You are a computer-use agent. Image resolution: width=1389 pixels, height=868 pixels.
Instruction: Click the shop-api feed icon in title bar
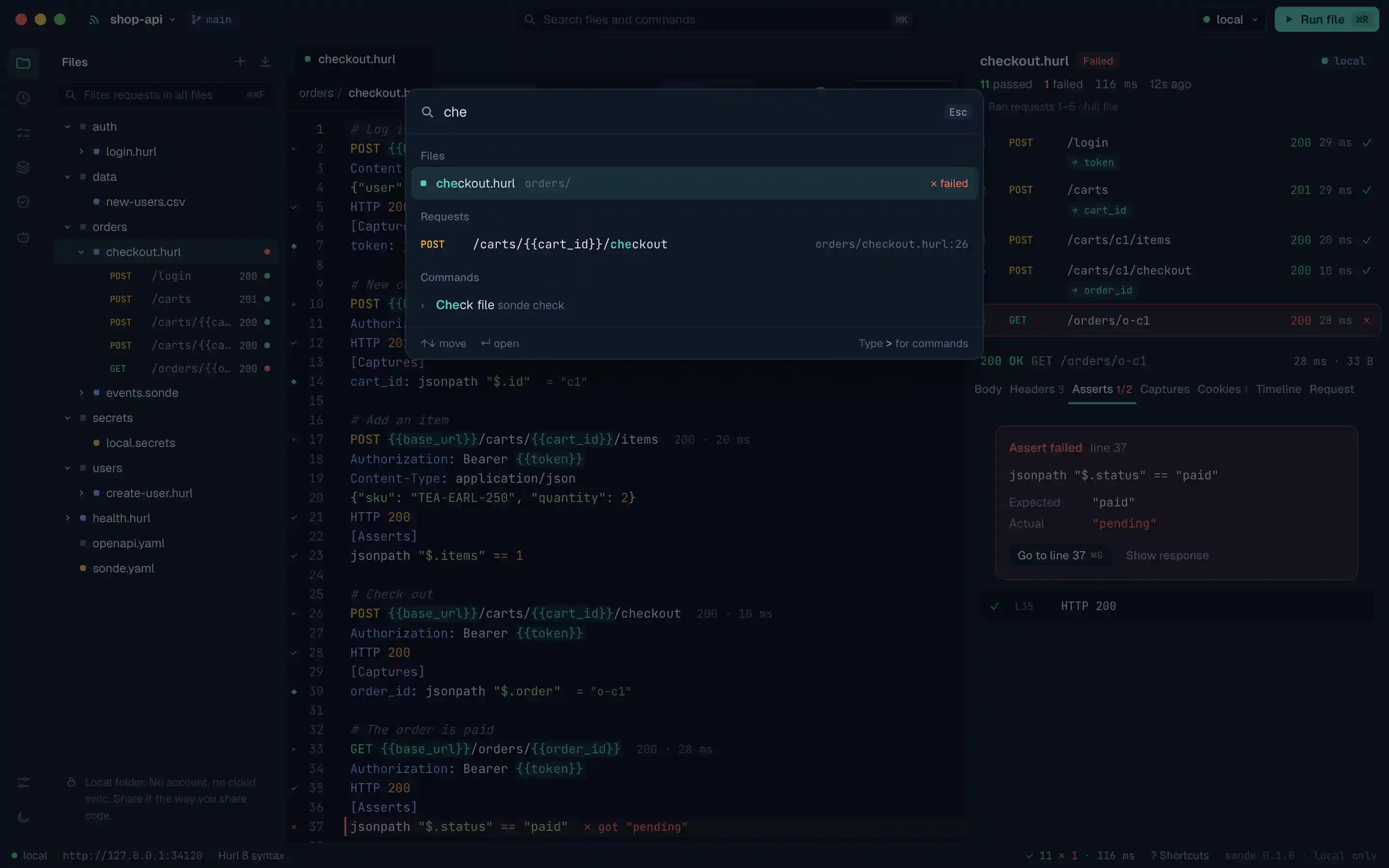[x=94, y=19]
